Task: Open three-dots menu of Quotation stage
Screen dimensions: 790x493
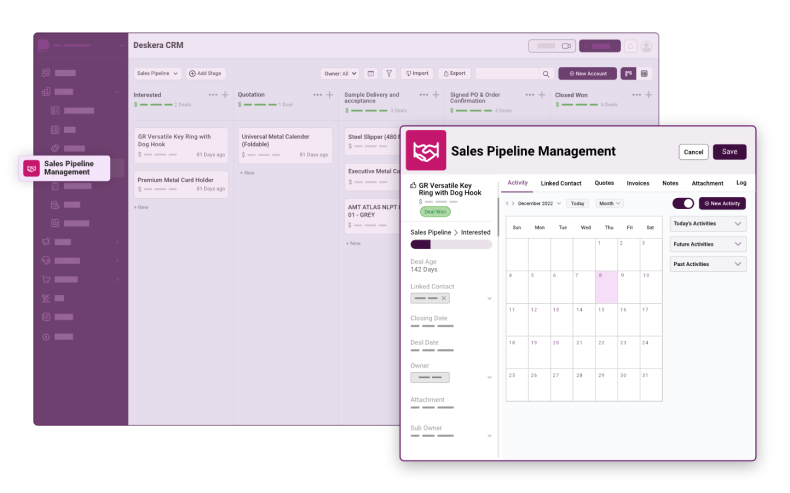Action: click(317, 95)
